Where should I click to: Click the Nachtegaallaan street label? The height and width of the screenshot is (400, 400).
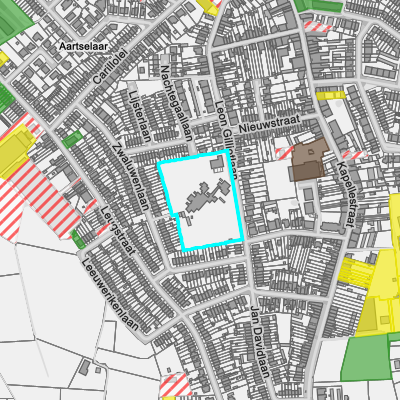pyautogui.click(x=177, y=104)
